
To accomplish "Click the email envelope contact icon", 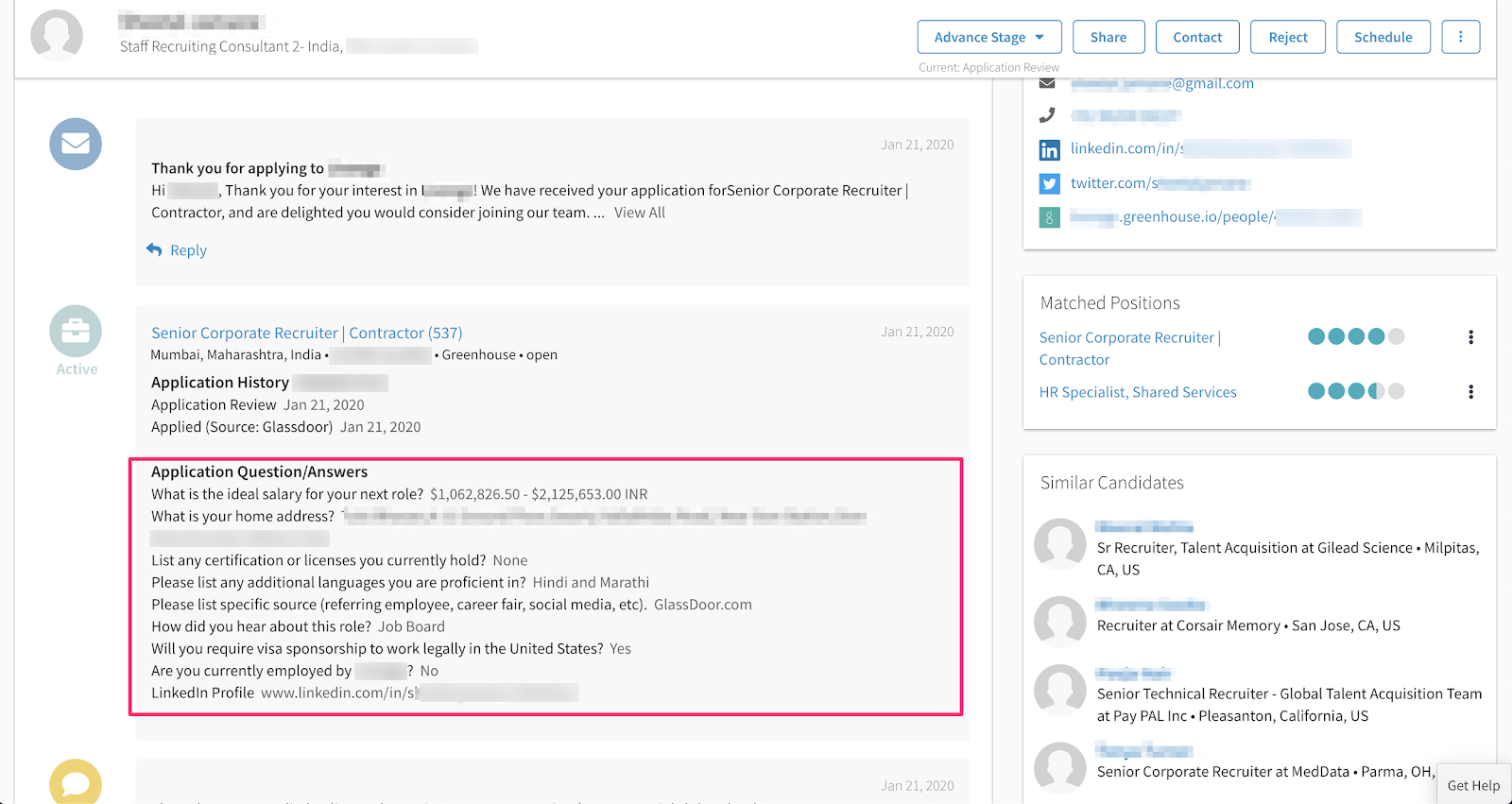I will 1047,83.
